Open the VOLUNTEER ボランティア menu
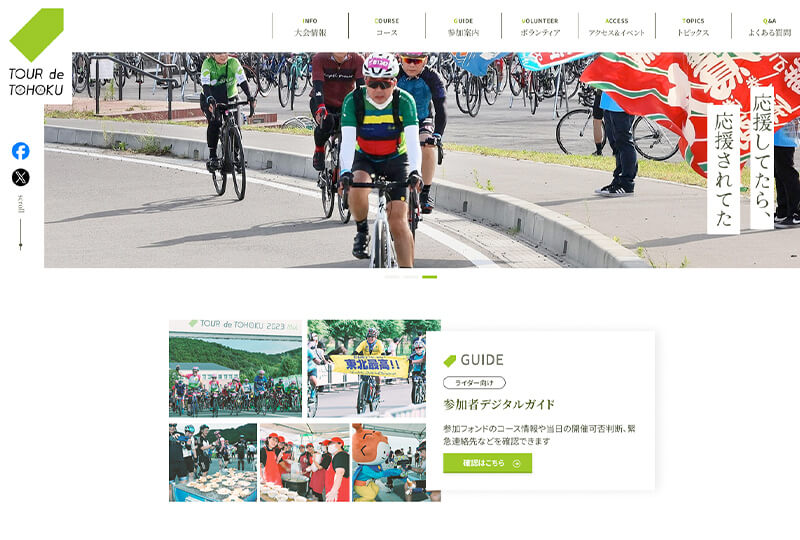The width and height of the screenshot is (800, 540). tap(540, 27)
